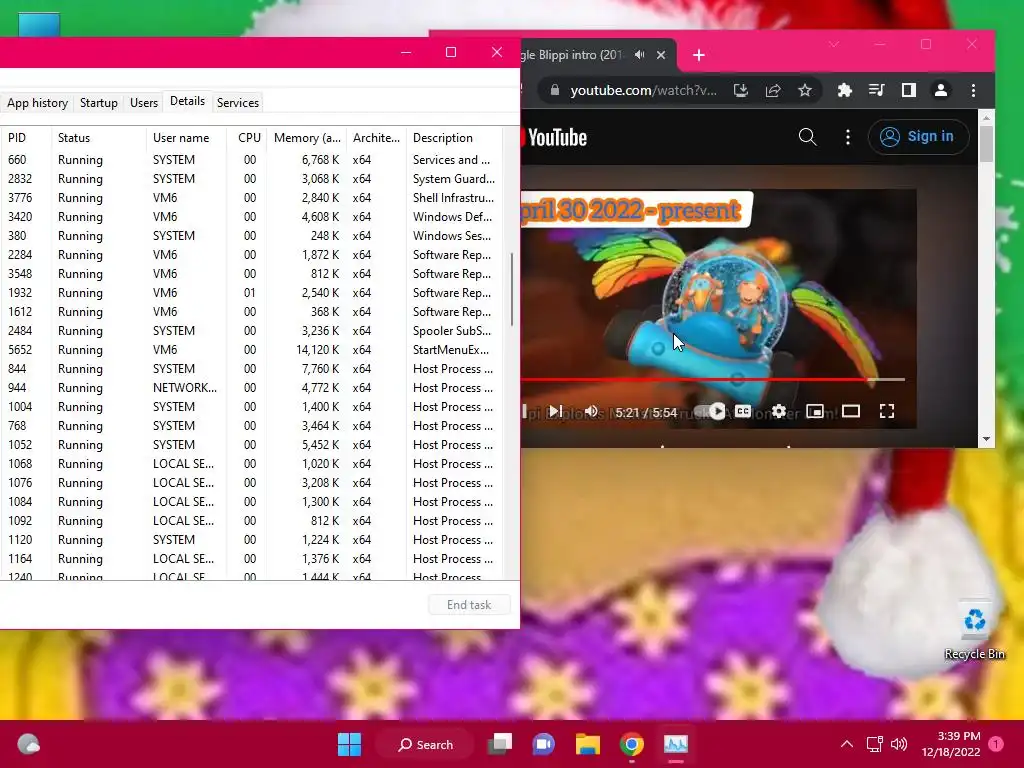This screenshot has width=1024, height=768.
Task: Click the Task Manager list scrollbar
Action: pyautogui.click(x=512, y=289)
